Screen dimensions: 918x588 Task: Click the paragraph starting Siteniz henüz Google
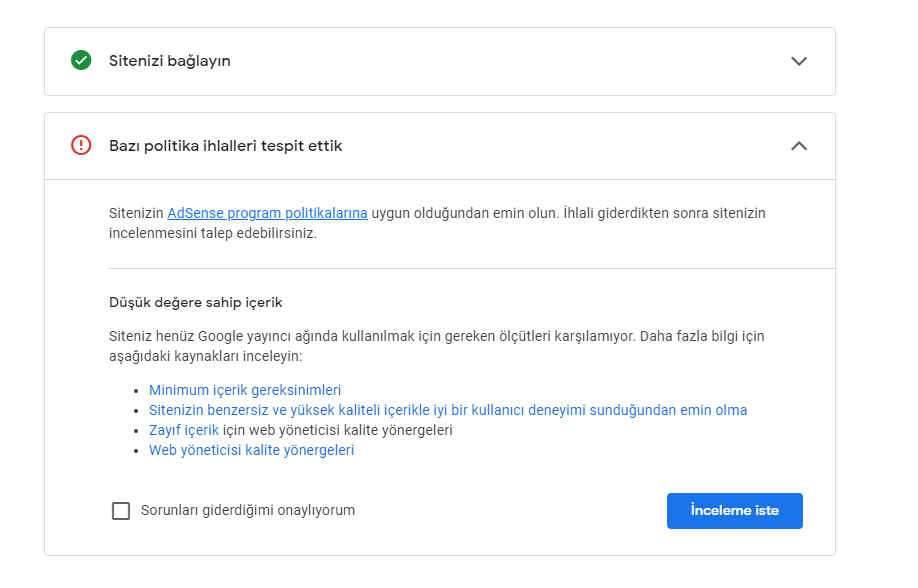tap(437, 346)
